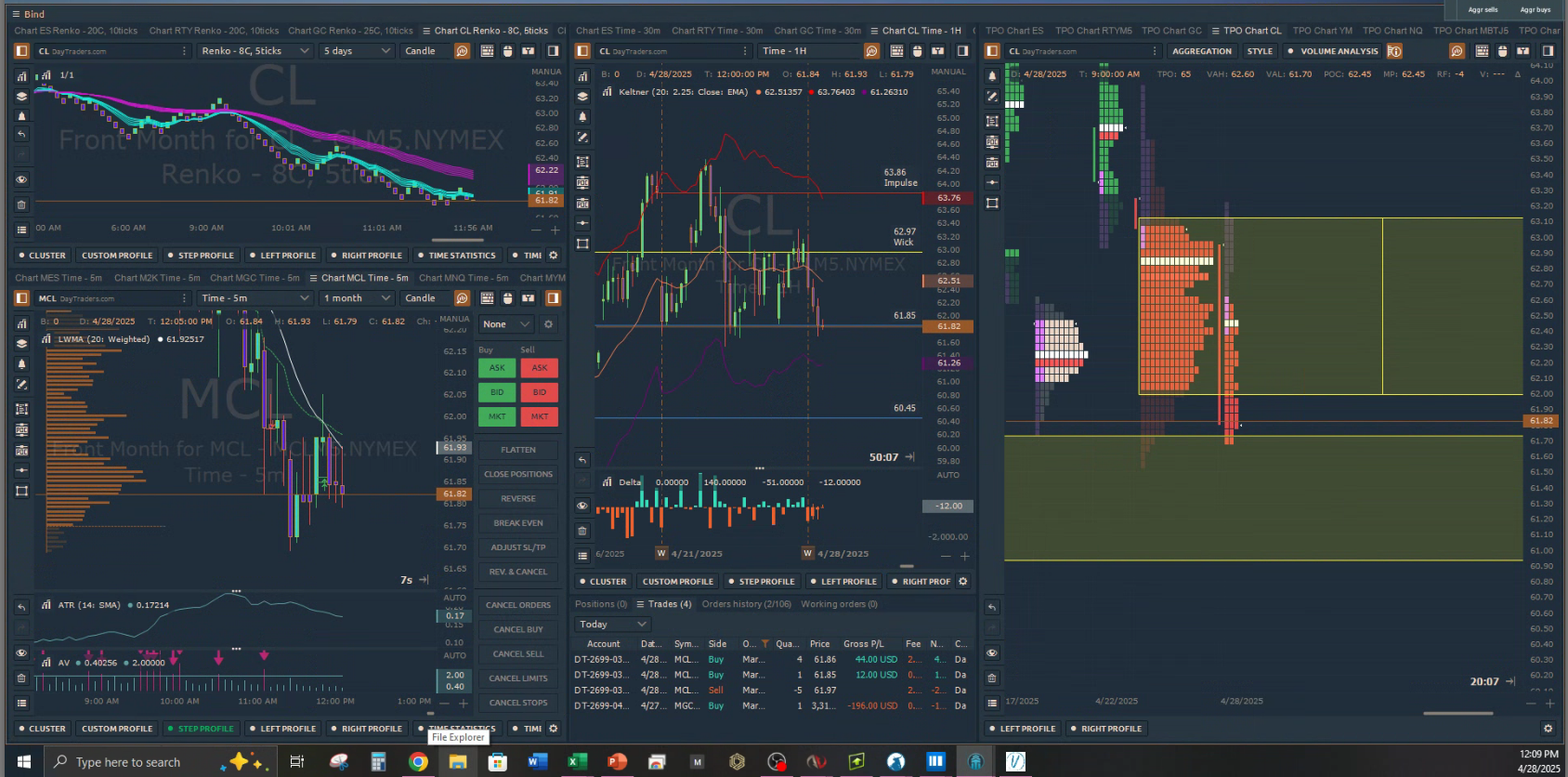Click CANCEL ORDERS button

tap(517, 605)
